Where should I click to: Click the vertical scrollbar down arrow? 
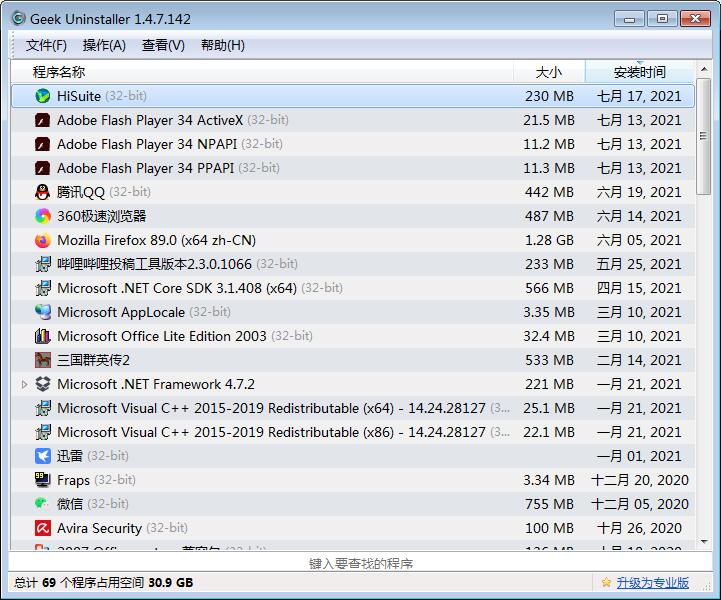point(703,543)
